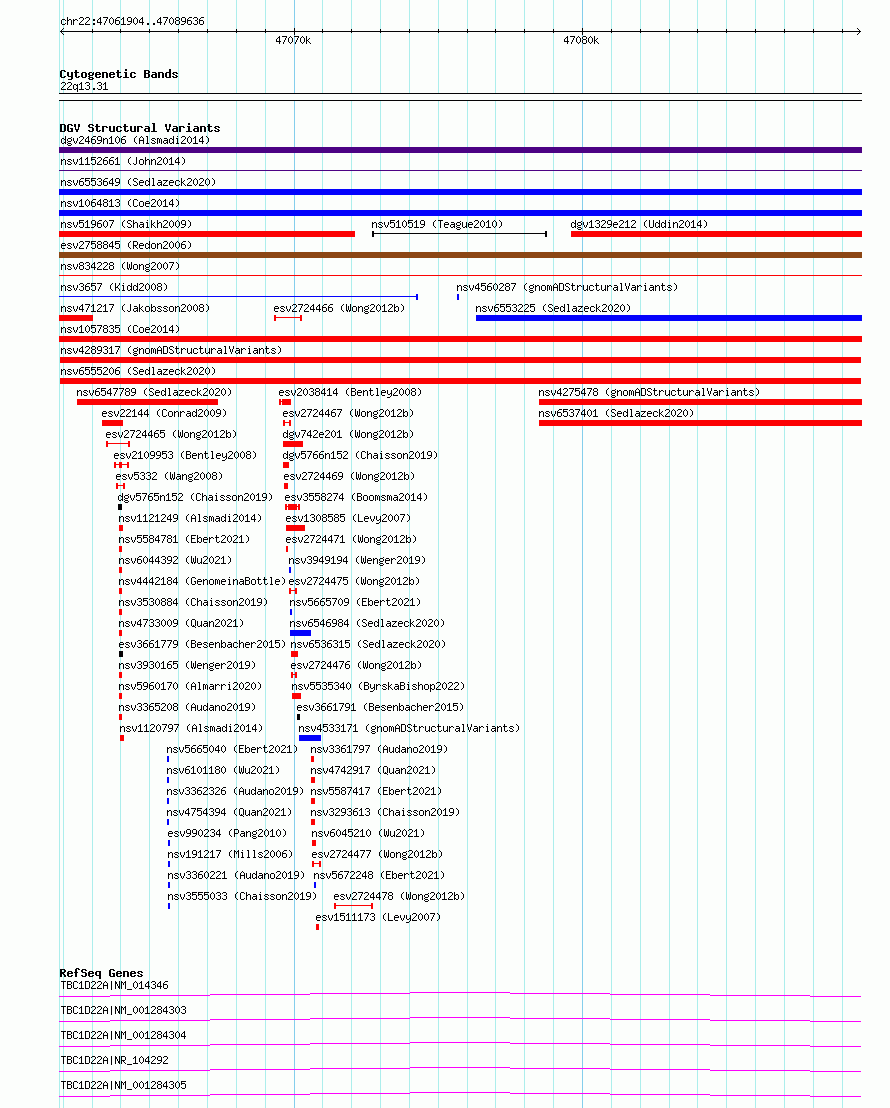Open esv2038414 (Bentley2008) variant
This screenshot has width=890, height=1108.
pyautogui.click(x=350, y=392)
